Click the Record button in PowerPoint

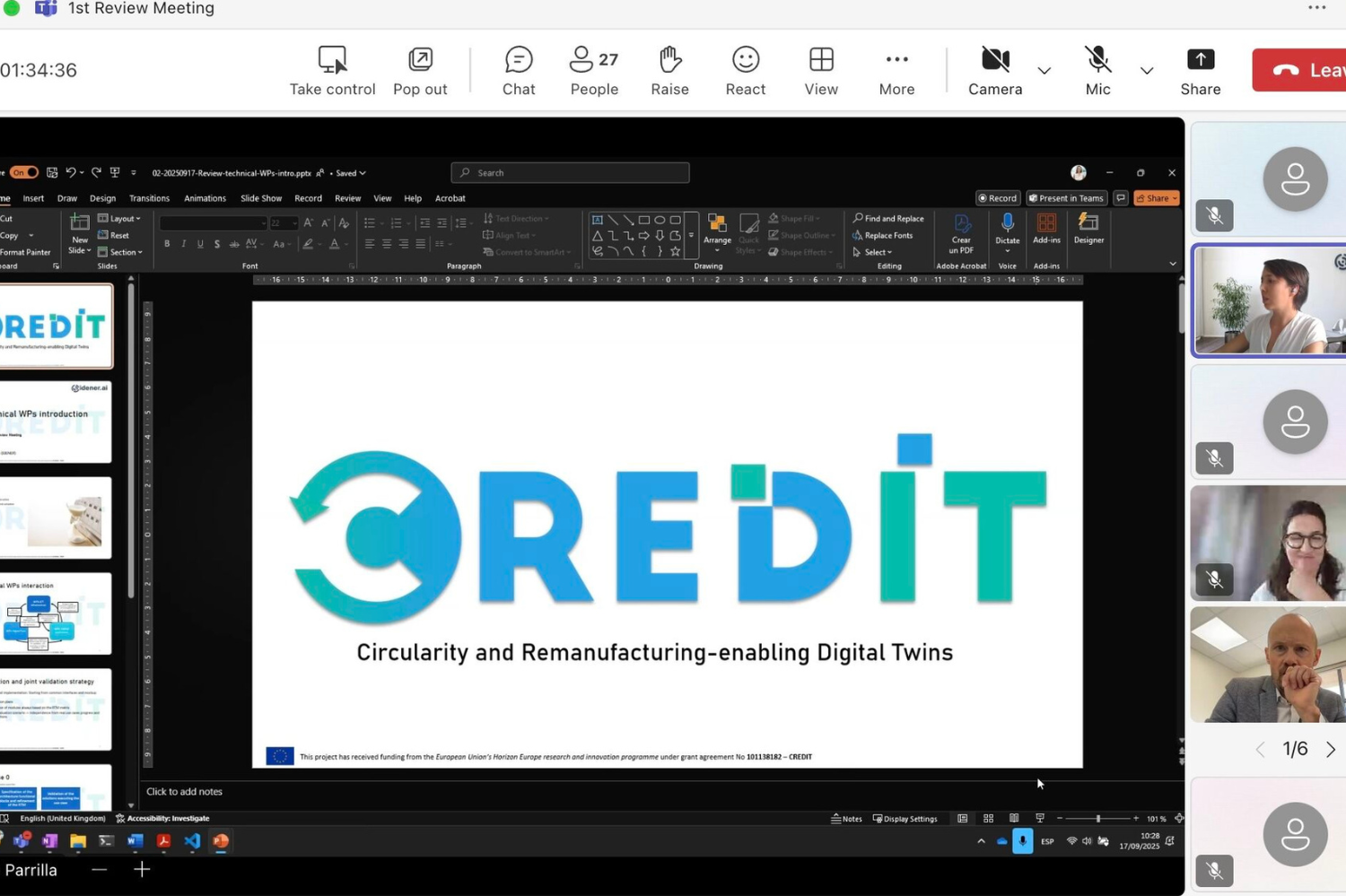click(998, 198)
